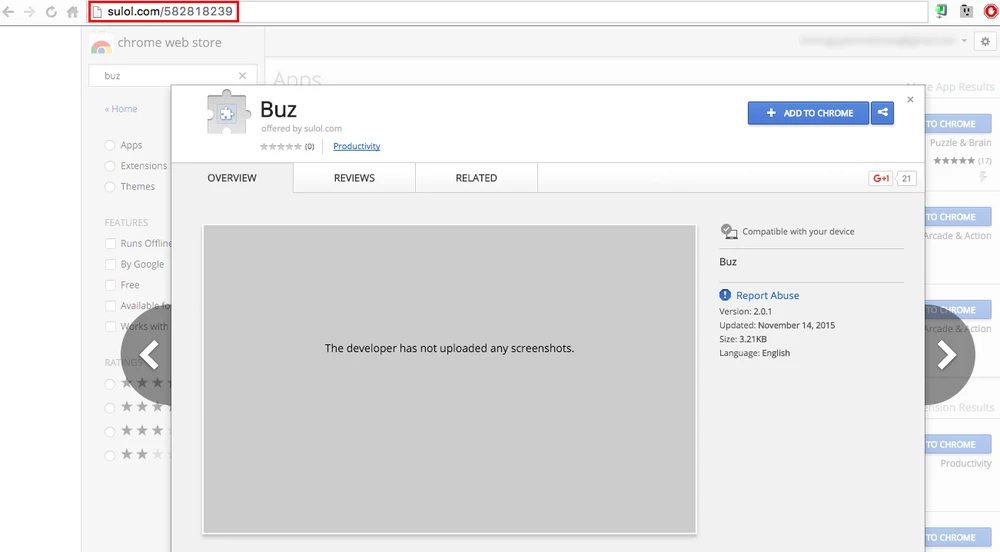The image size is (1000, 552).
Task: Expand the account email dropdown arrow
Action: pyautogui.click(x=964, y=41)
